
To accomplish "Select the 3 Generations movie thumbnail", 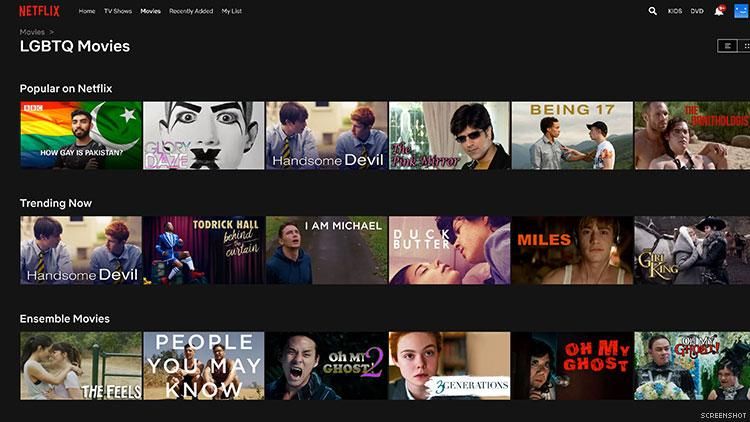I will click(x=449, y=366).
